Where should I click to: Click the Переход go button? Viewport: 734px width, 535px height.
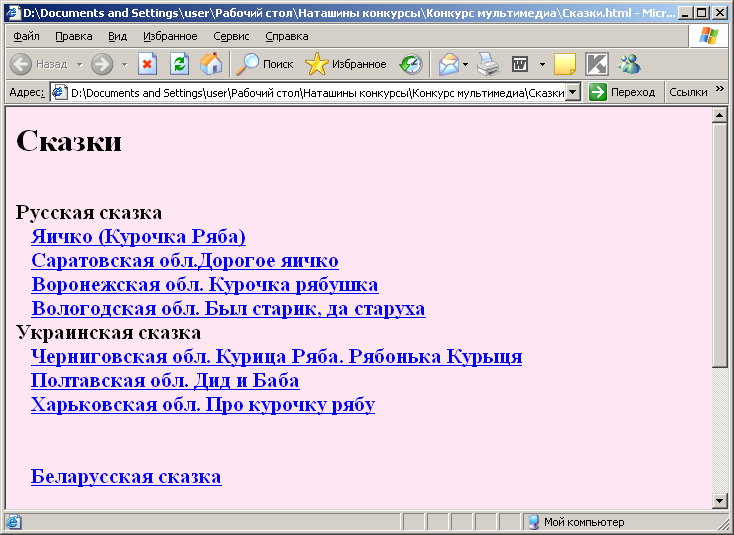tap(622, 92)
